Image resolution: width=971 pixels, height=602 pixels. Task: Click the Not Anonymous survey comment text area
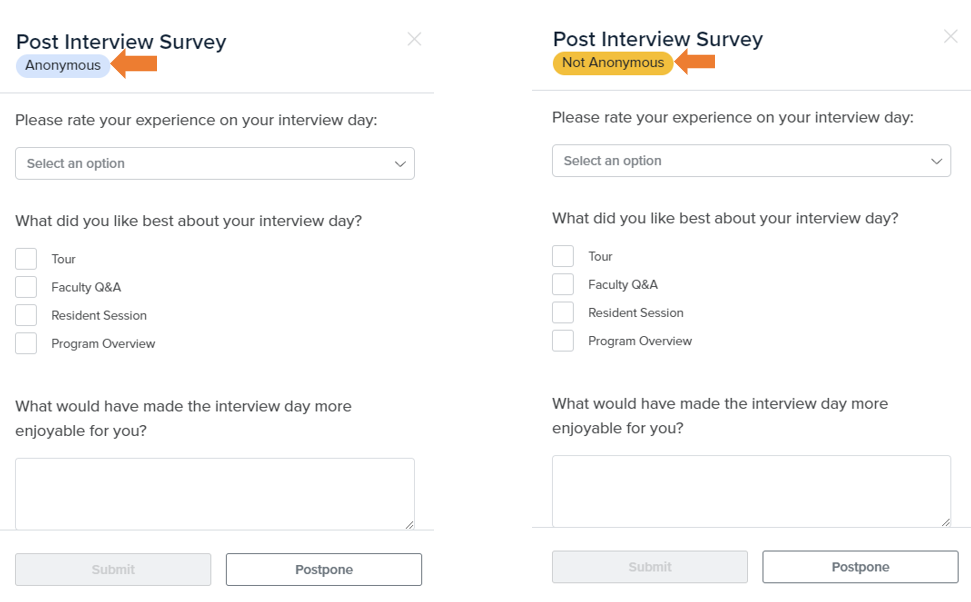point(751,490)
